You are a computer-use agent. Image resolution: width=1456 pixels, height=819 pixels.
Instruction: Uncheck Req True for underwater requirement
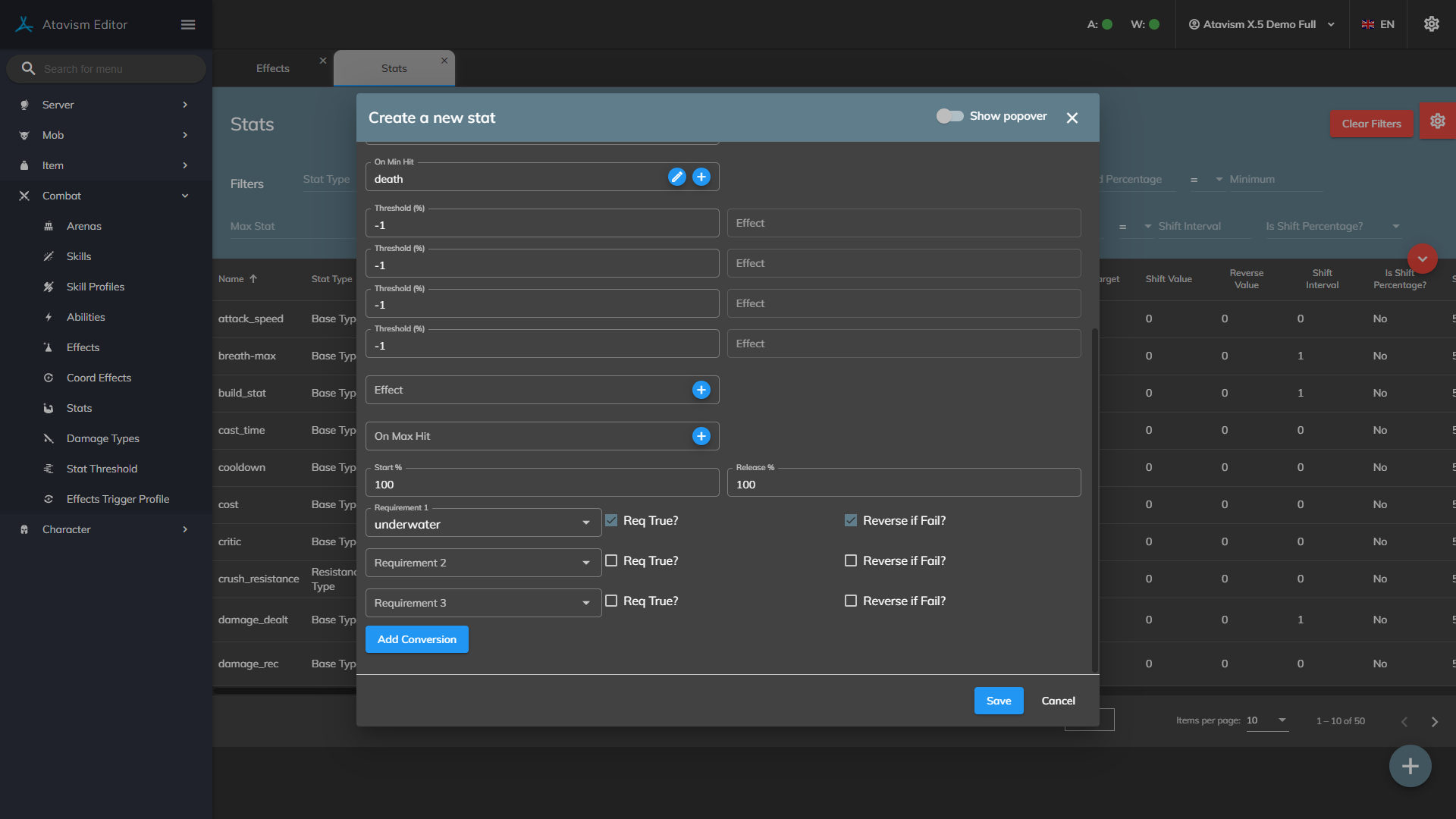[x=611, y=520]
